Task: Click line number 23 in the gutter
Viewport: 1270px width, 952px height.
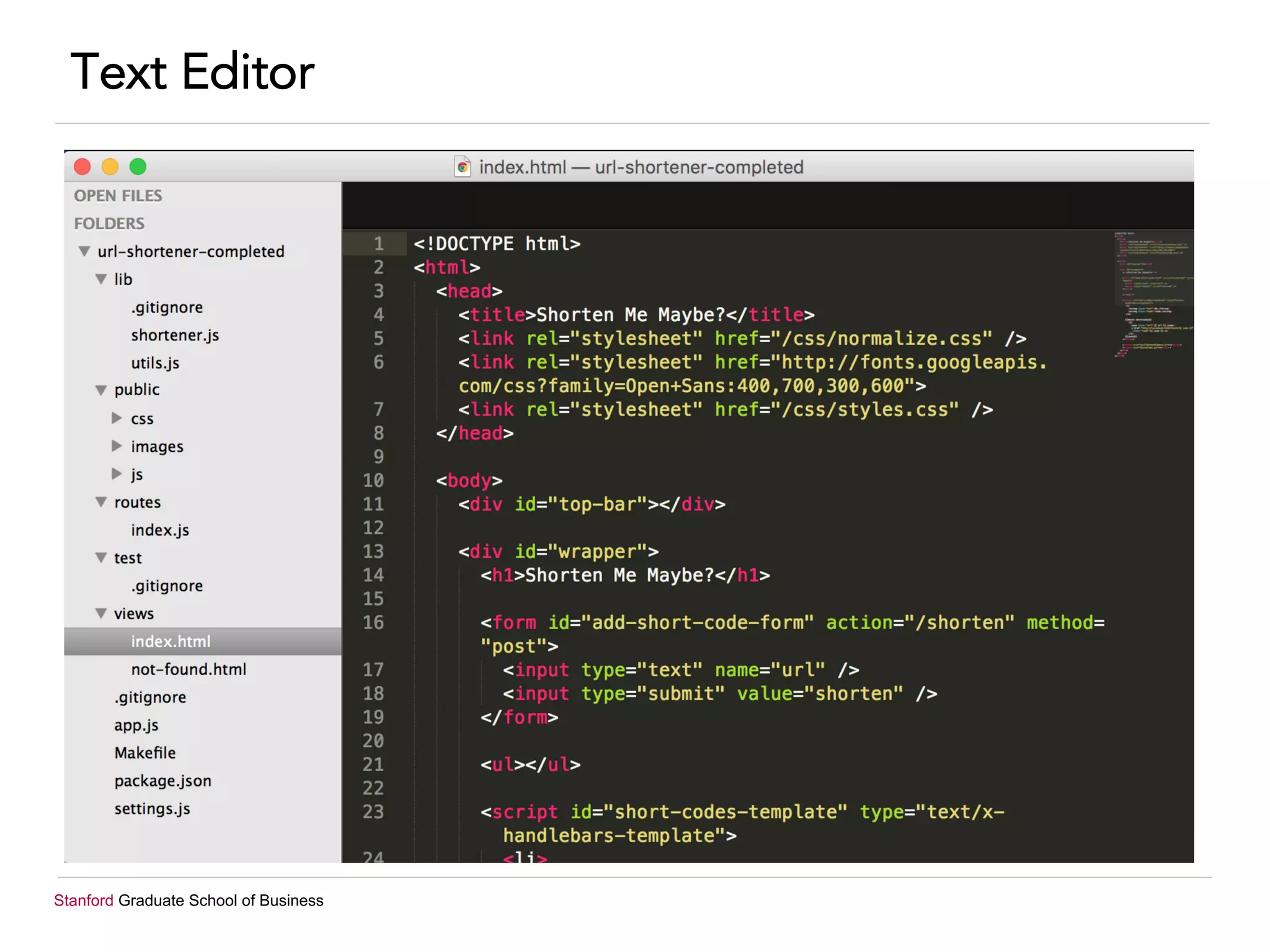Action: click(x=373, y=812)
